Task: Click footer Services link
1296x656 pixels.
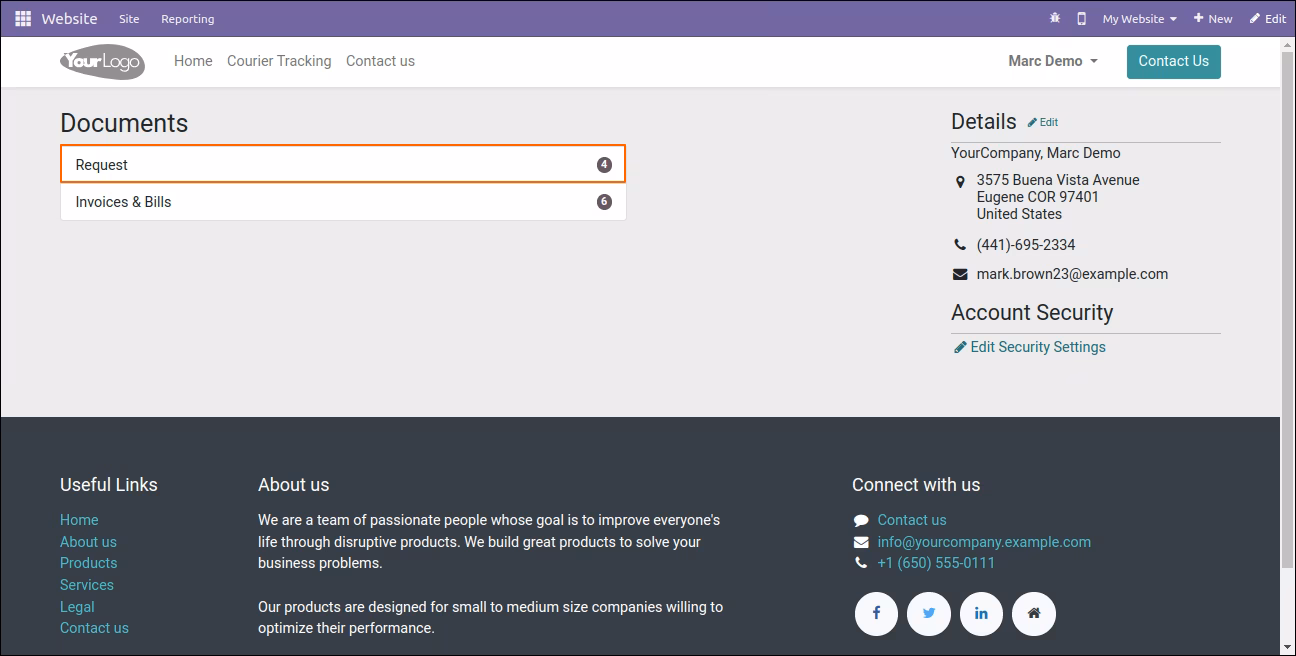Action: coord(87,585)
